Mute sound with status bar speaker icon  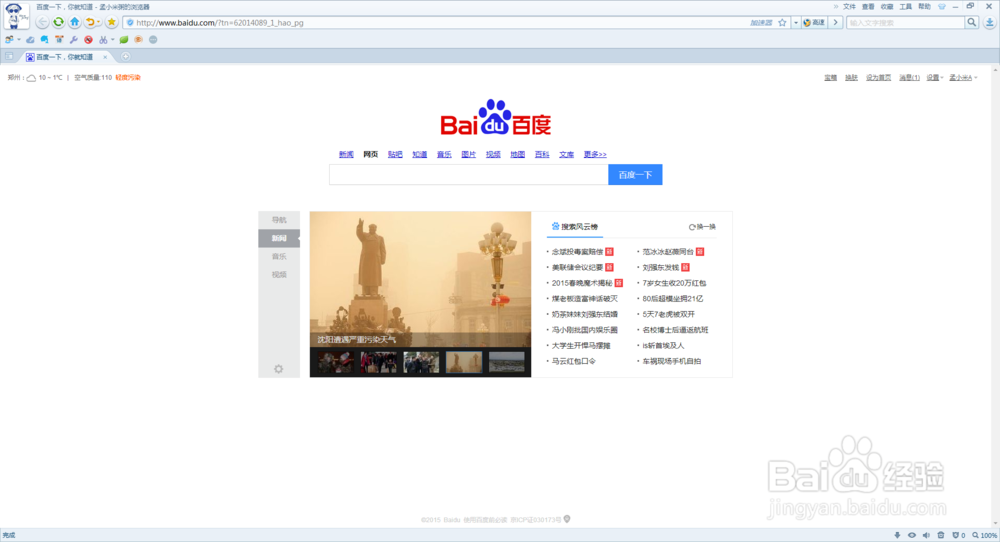926,536
